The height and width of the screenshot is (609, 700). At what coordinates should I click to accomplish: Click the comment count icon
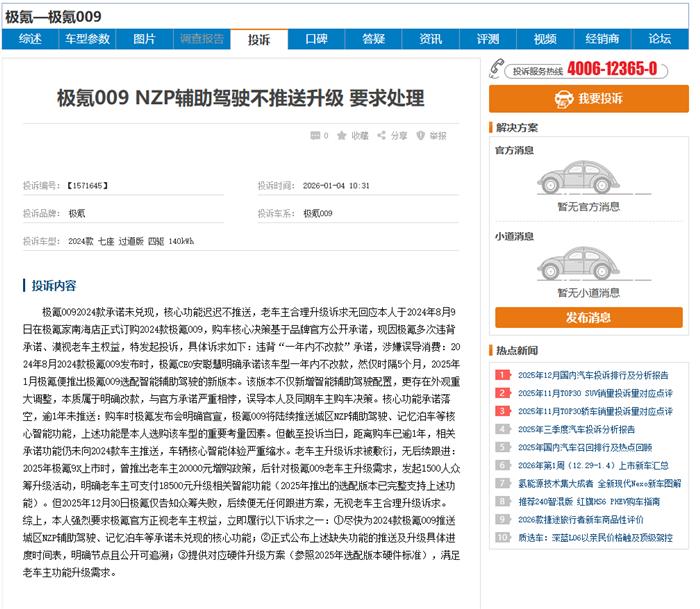(x=314, y=136)
